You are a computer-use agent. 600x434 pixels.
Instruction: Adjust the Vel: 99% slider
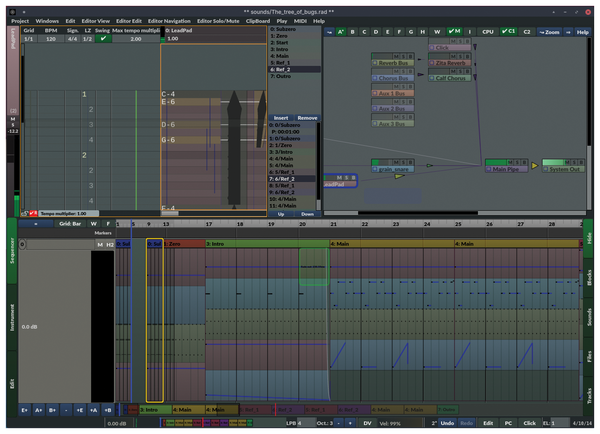point(400,423)
